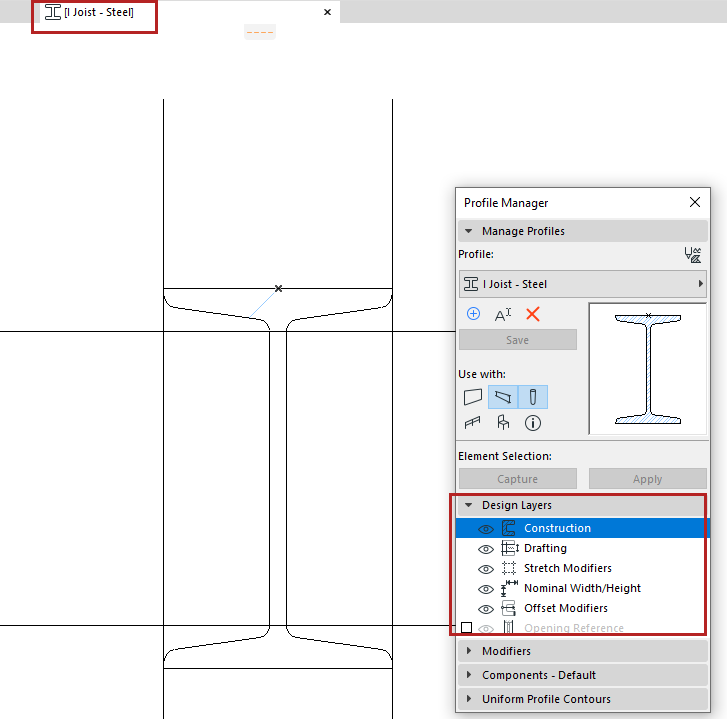
Task: Click the fill override icon beside Profile label
Action: point(693,255)
